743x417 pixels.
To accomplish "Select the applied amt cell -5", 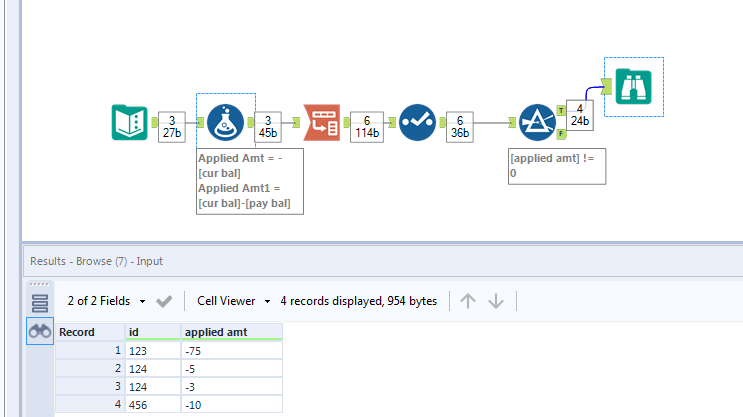I will (x=232, y=369).
